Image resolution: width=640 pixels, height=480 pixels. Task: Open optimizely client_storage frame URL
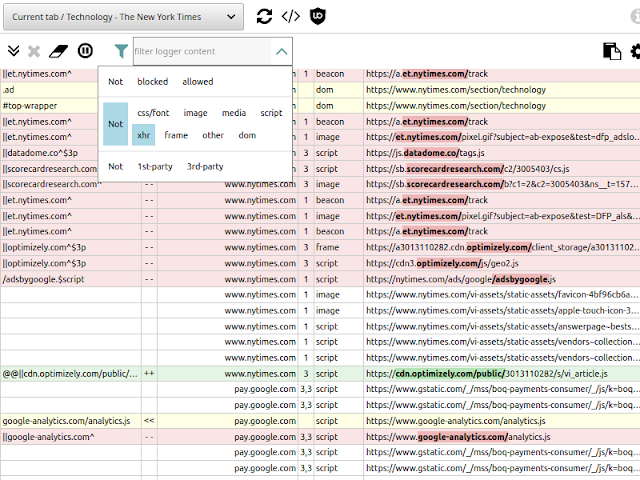tap(502, 248)
